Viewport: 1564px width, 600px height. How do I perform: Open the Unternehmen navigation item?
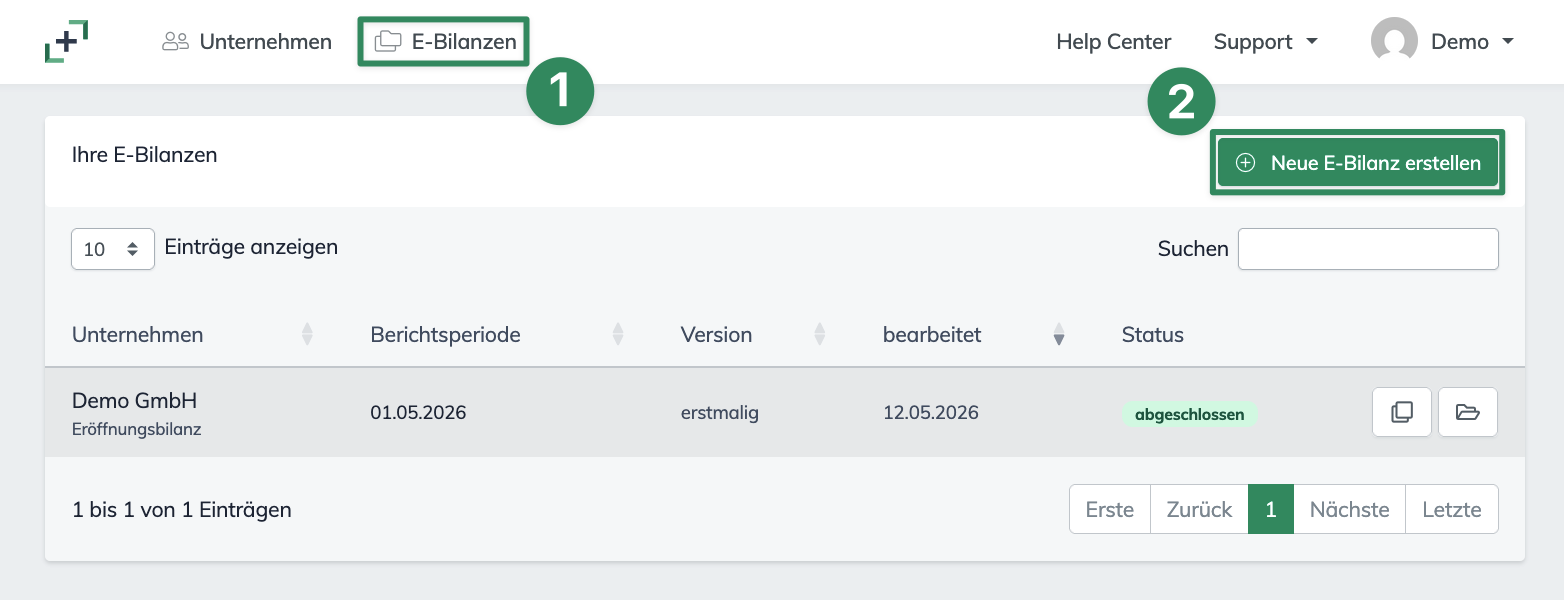coord(247,42)
